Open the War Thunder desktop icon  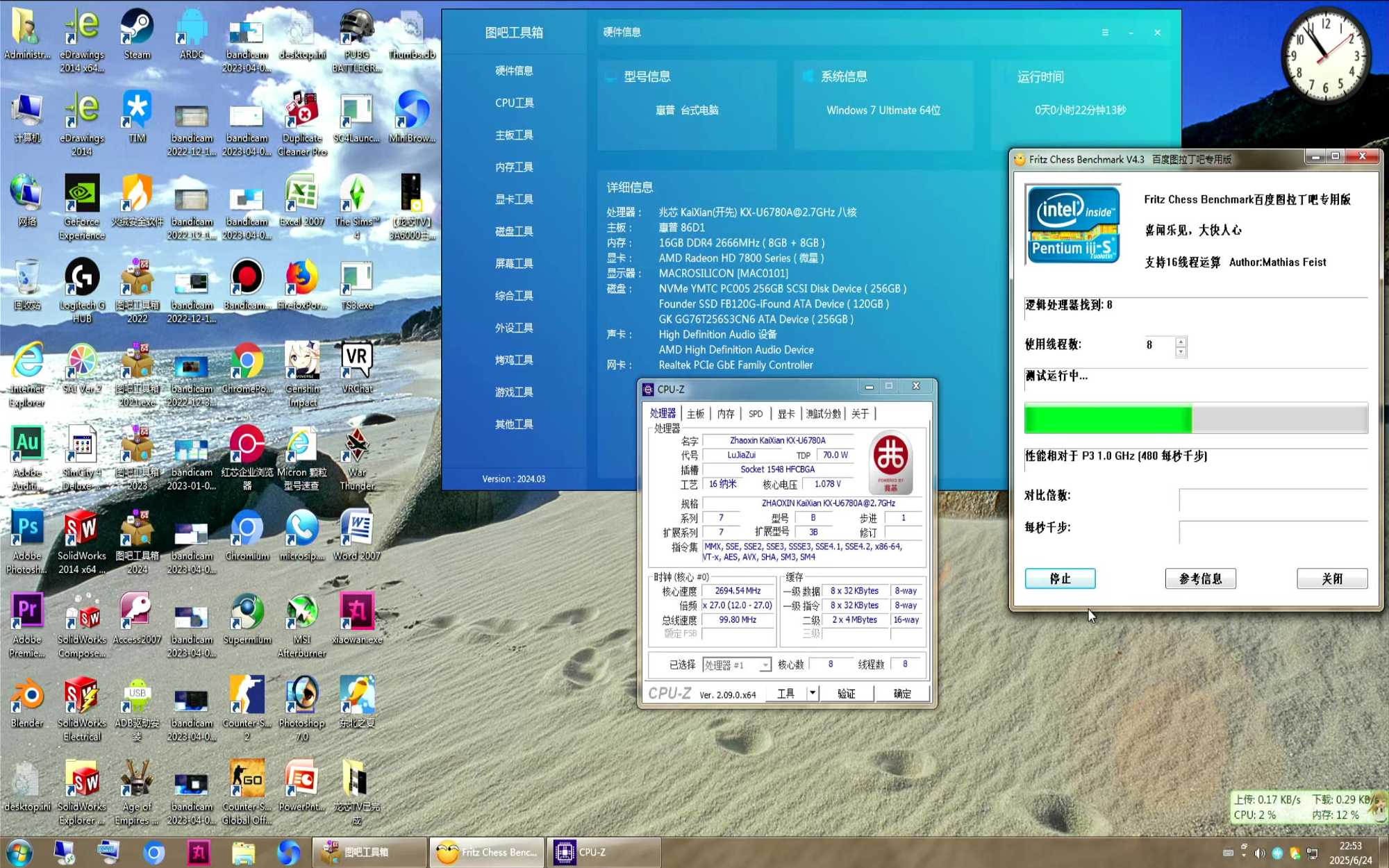coord(357,458)
